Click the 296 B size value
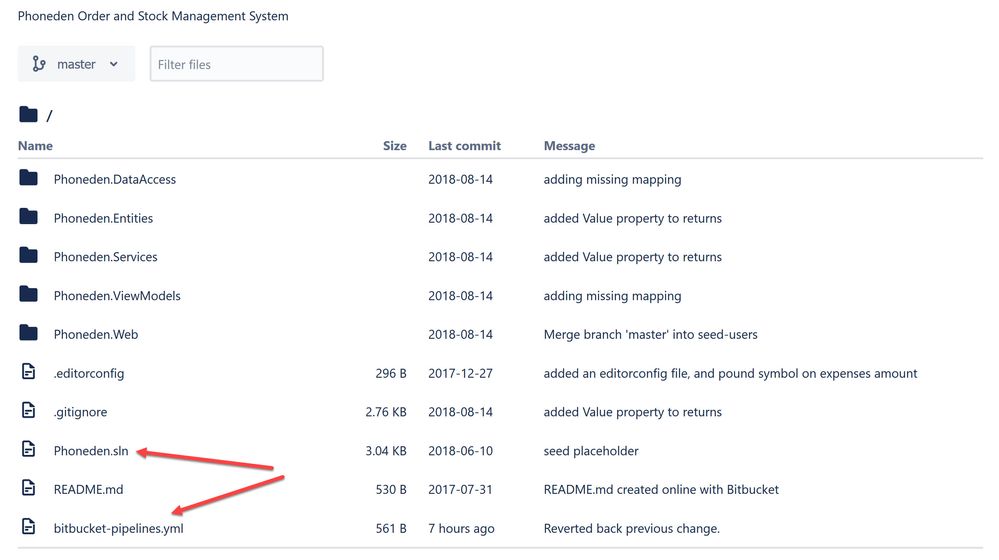Image resolution: width=999 pixels, height=560 pixels. tap(391, 374)
